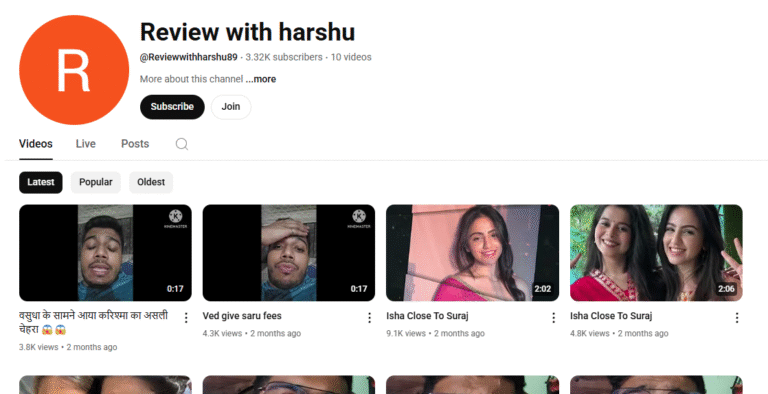Open three-dot menu of 9.1K views video
The image size is (768, 394).
click(553, 318)
